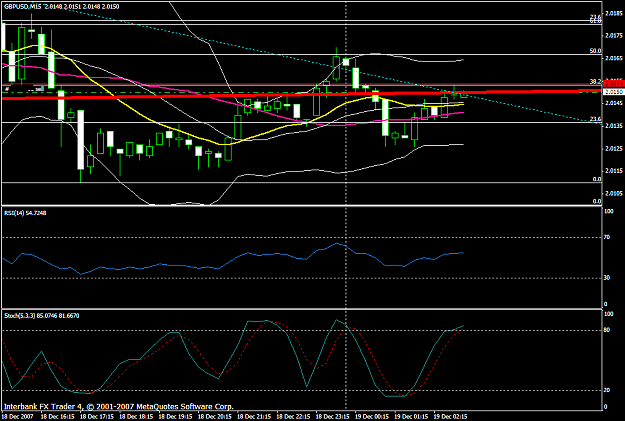Select the 23.6 Fibonacci label near 2.0135

click(x=596, y=119)
